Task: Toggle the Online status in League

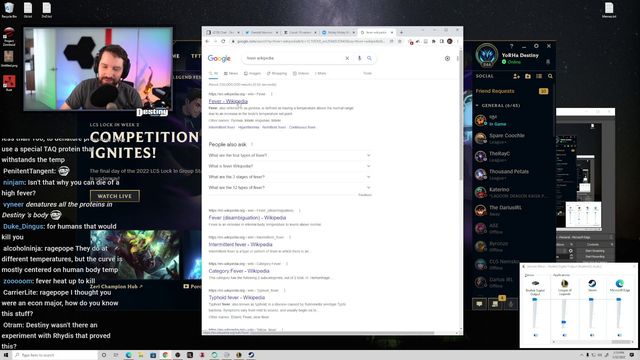Action: click(x=511, y=62)
